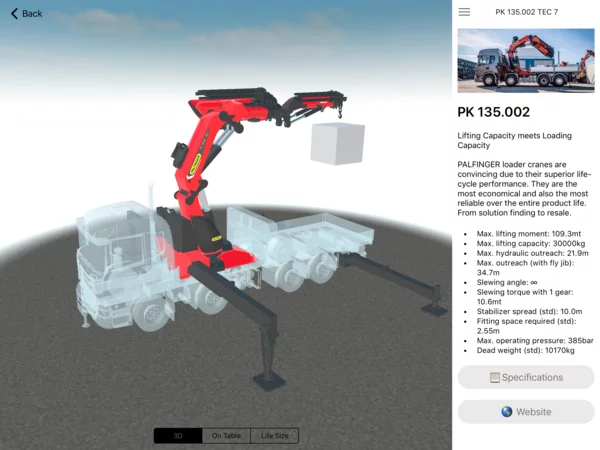This screenshot has height=450, width=600.
Task: Switch to the Life Size tab
Action: click(x=274, y=435)
